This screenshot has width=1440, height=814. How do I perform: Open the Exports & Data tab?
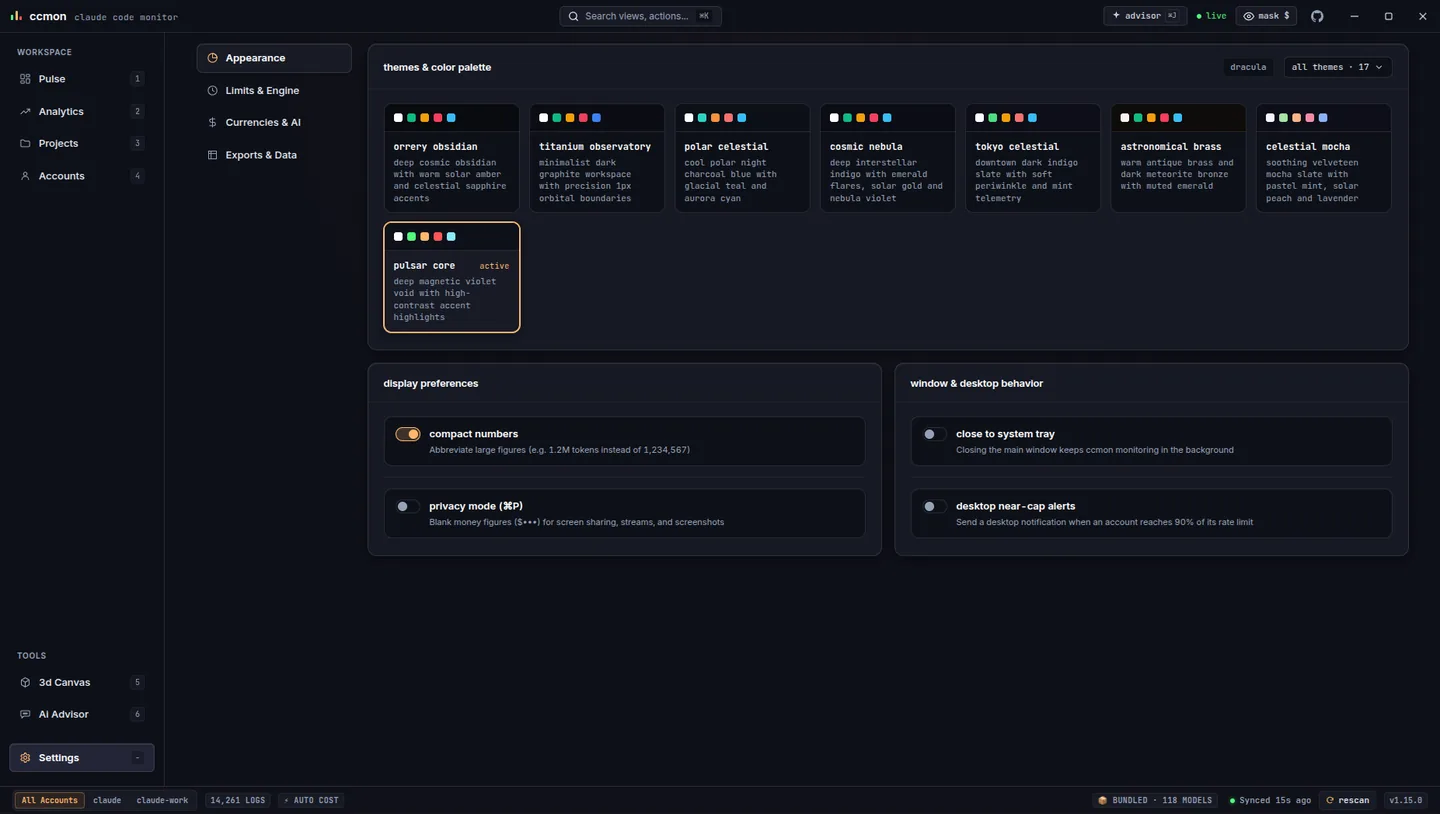point(274,155)
